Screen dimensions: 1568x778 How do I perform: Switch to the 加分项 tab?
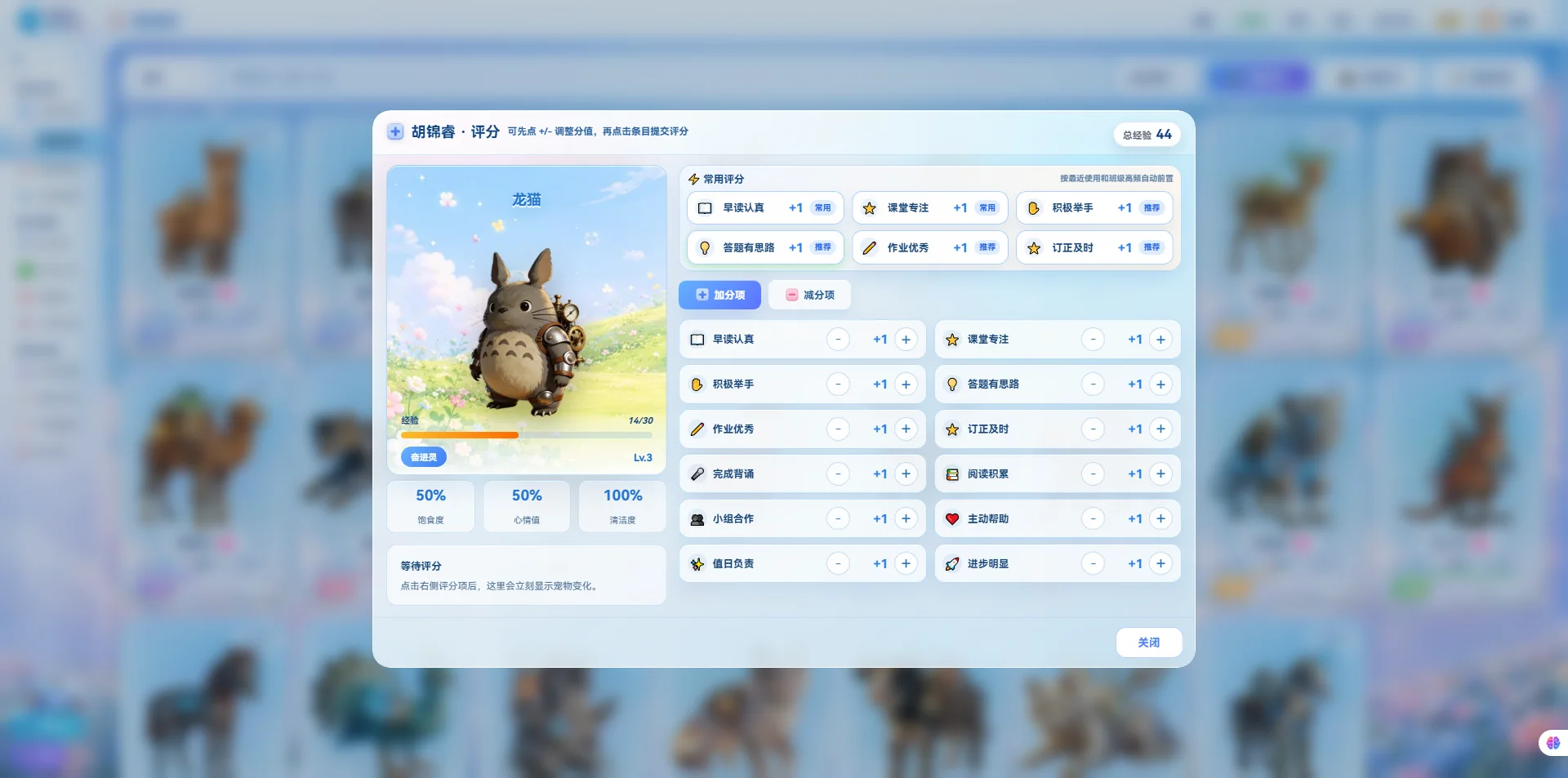pos(719,295)
